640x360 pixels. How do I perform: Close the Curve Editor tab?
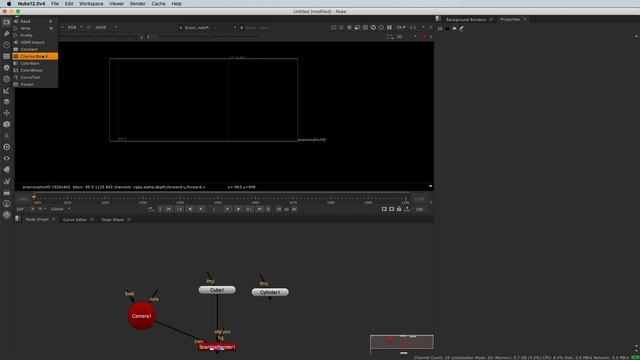92,220
